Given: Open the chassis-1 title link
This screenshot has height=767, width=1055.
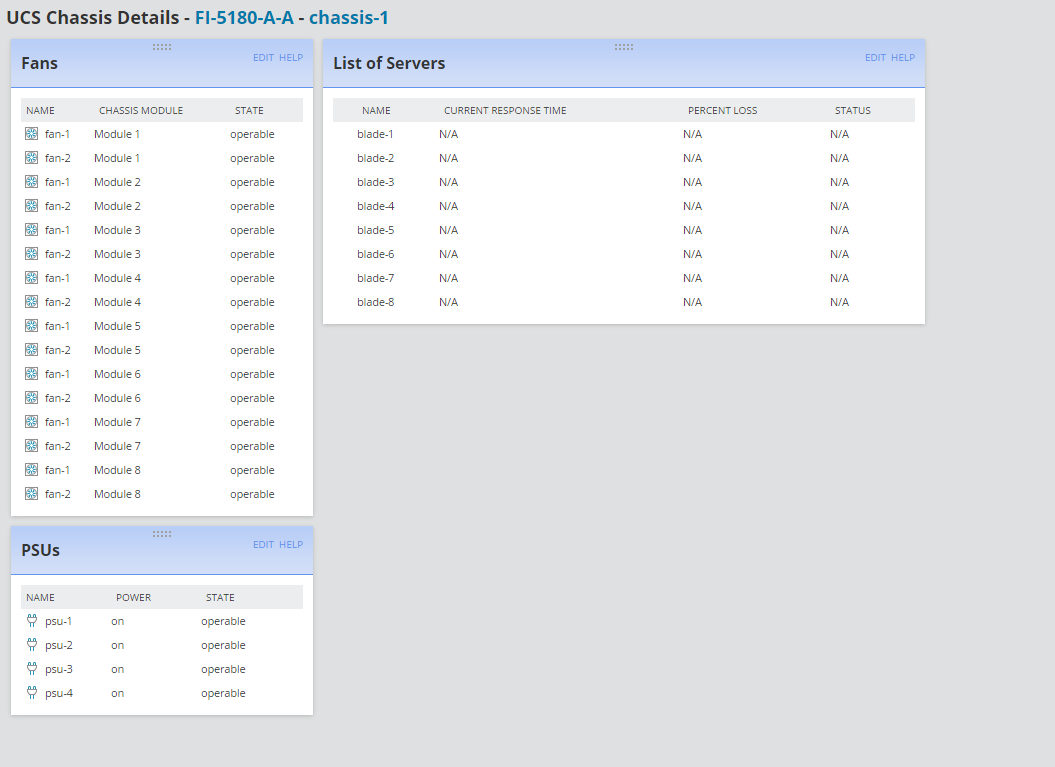Looking at the screenshot, I should coord(349,17).
